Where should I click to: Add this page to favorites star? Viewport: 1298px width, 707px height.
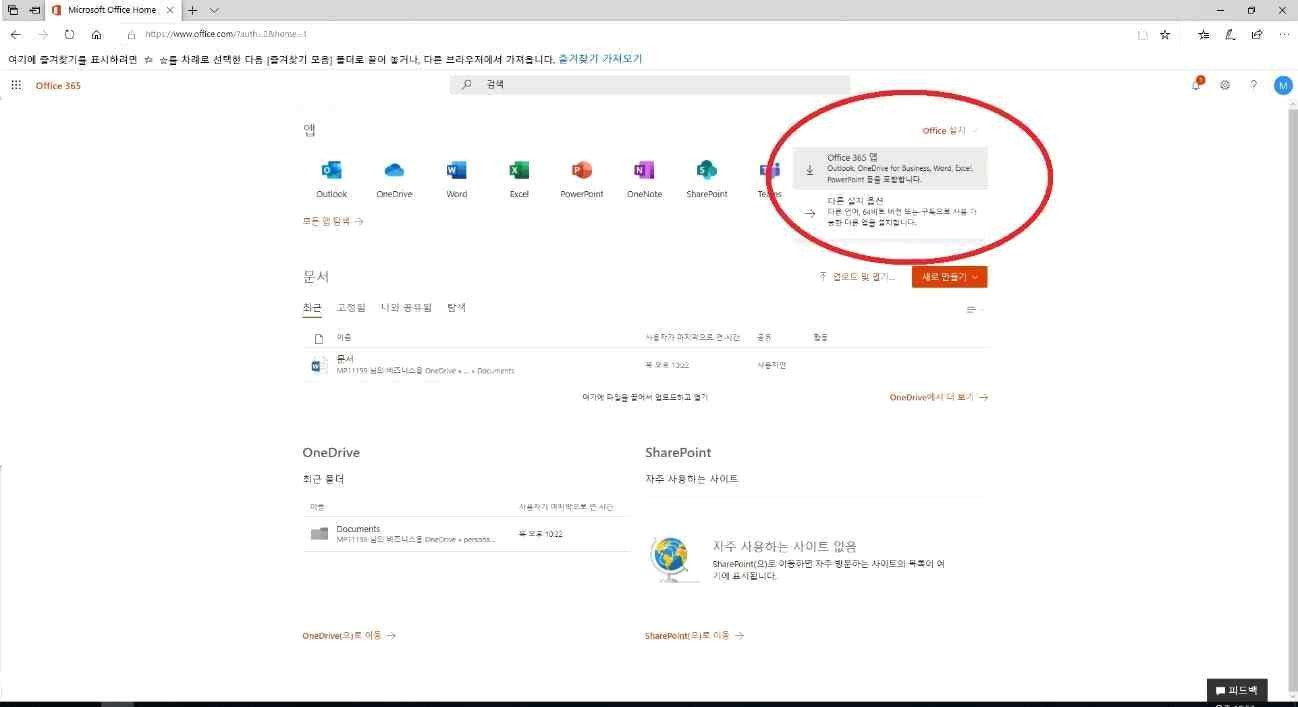[1165, 34]
